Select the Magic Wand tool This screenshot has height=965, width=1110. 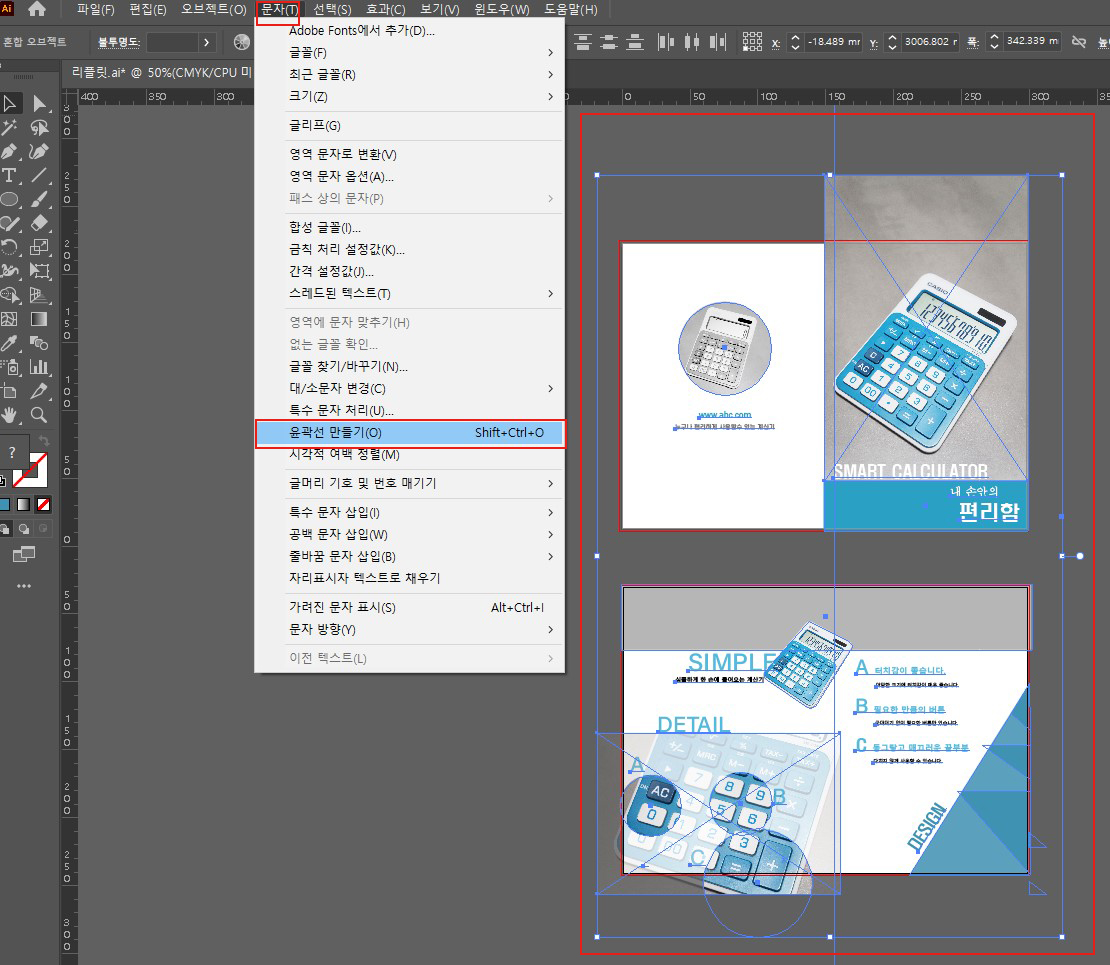click(x=10, y=127)
